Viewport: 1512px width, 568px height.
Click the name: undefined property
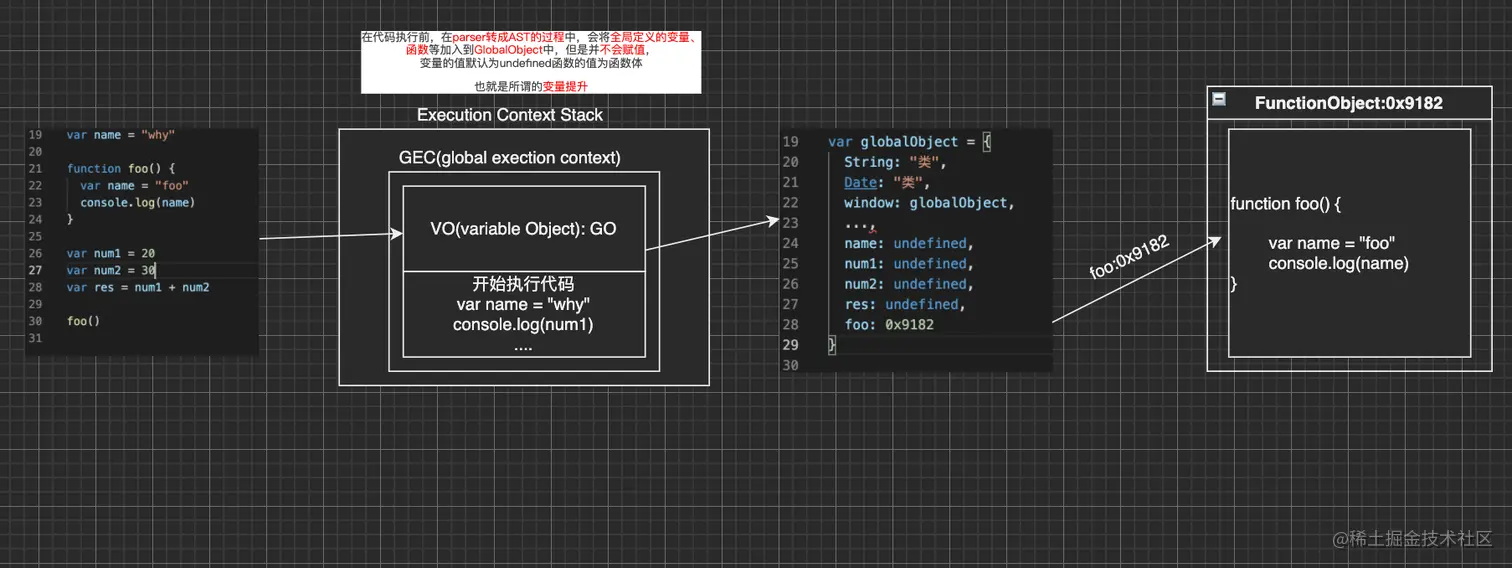click(908, 243)
